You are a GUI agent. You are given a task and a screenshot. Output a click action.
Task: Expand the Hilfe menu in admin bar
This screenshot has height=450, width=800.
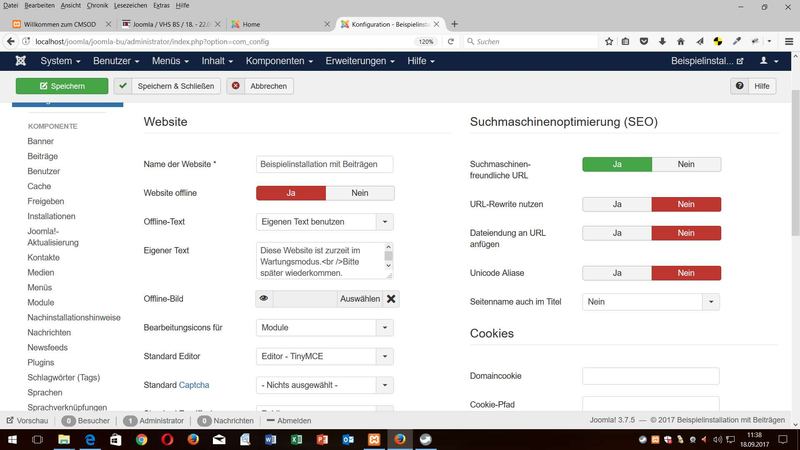pyautogui.click(x=421, y=61)
